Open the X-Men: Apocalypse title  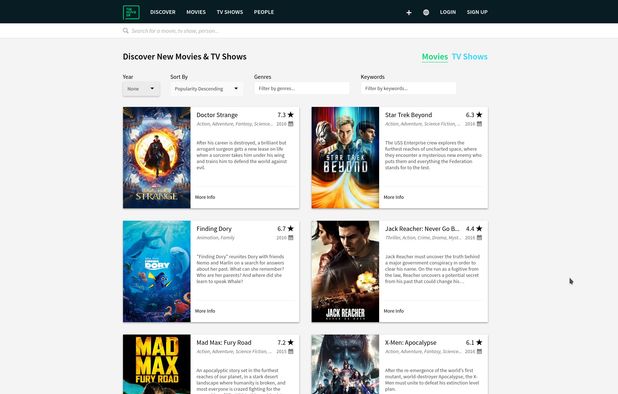coord(411,343)
